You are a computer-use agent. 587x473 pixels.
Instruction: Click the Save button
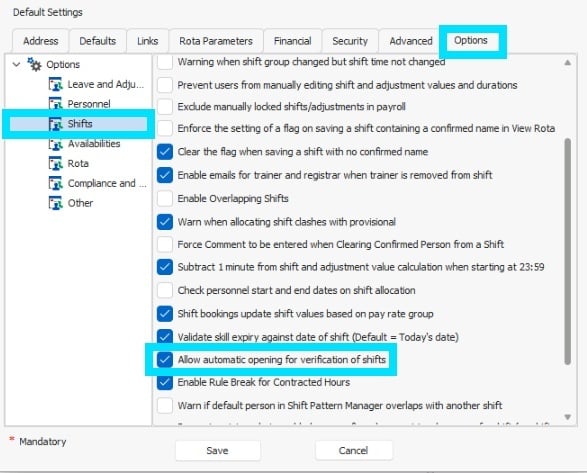pyautogui.click(x=218, y=451)
